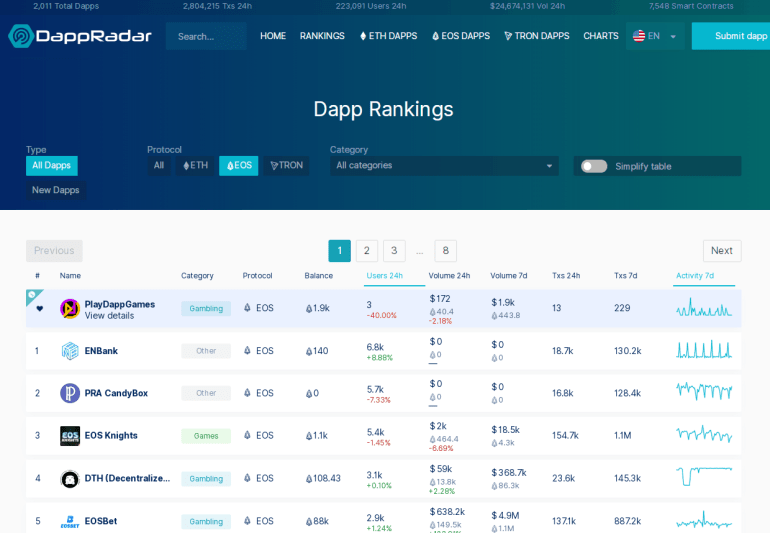
Task: Click the Gambling tag on PlayDappGames row
Action: (206, 309)
